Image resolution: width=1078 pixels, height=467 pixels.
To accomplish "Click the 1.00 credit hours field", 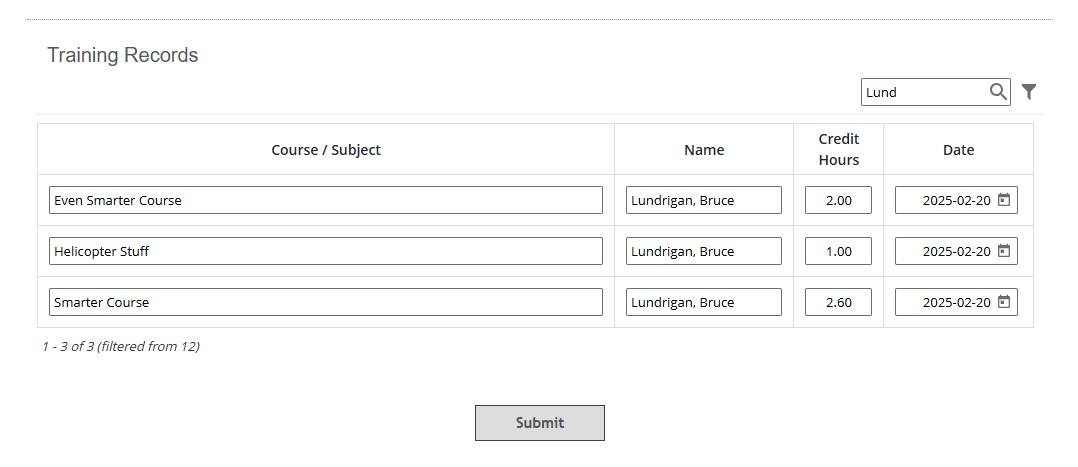I will [x=839, y=251].
